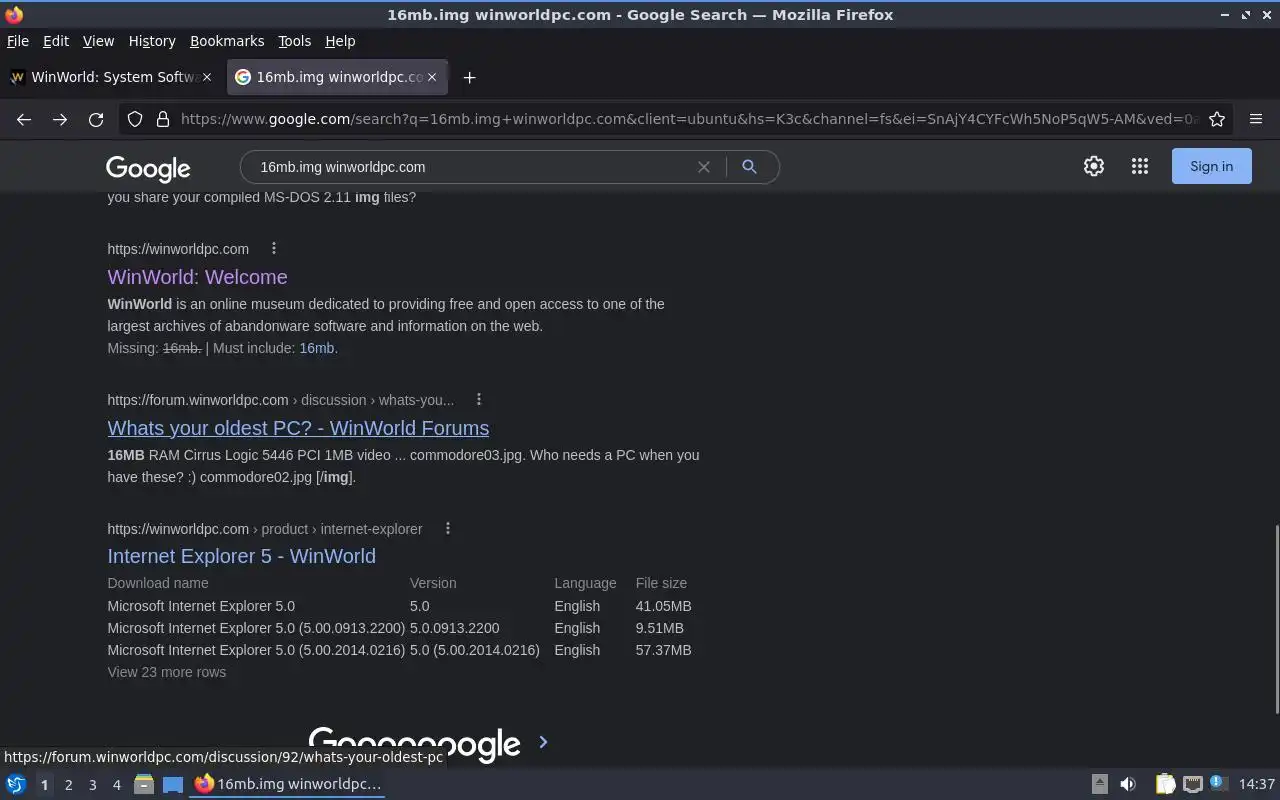
Task: Open the Firefox hamburger menu
Action: coord(1256,119)
